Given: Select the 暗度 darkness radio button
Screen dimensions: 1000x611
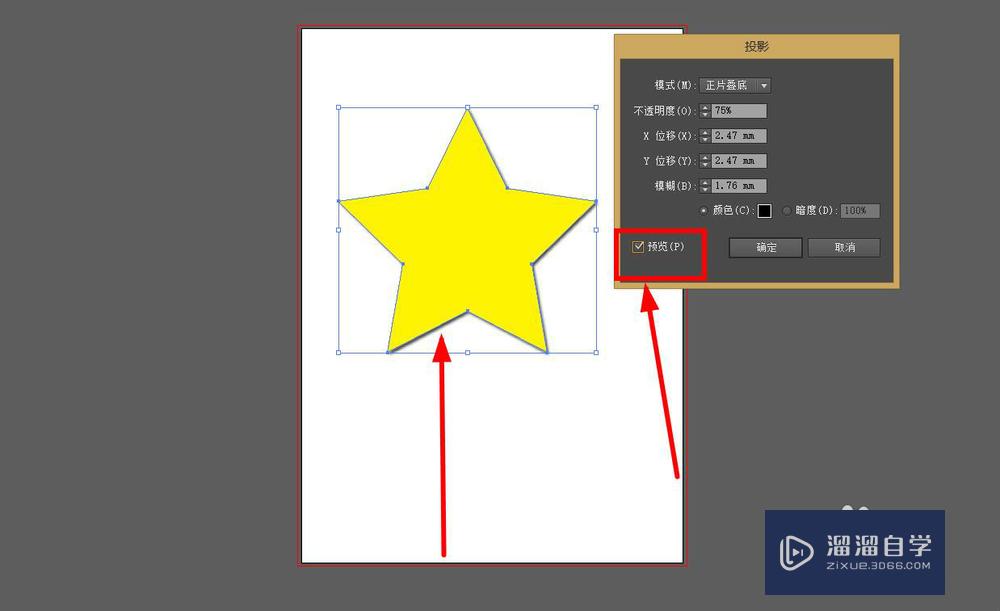Looking at the screenshot, I should (x=787, y=210).
